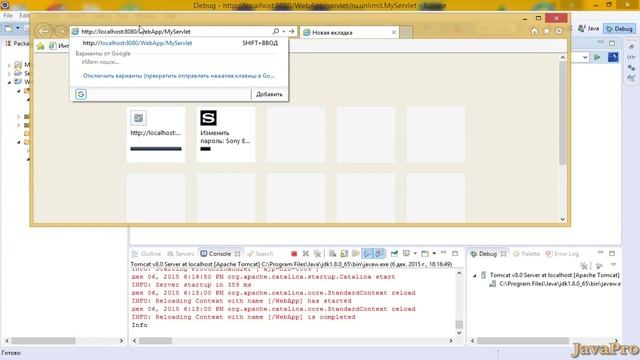Switch to the Search tab

tap(260, 254)
